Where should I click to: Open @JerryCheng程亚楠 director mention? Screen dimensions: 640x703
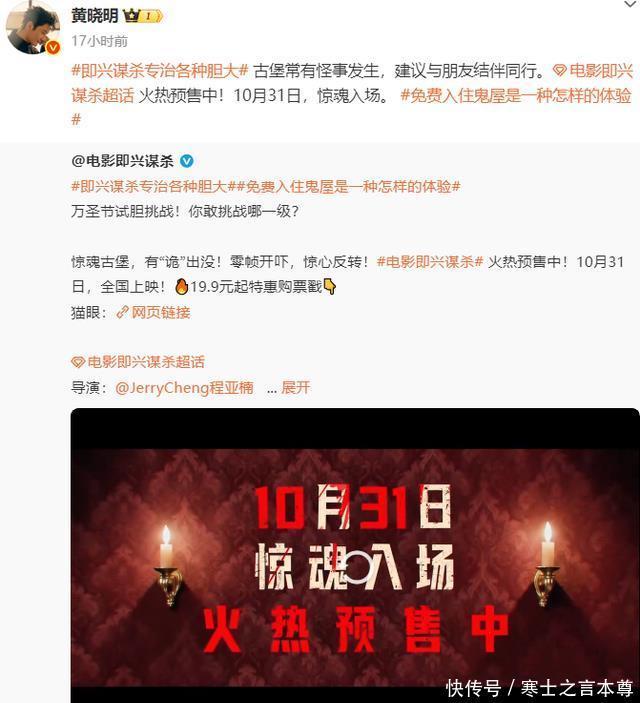pos(184,387)
